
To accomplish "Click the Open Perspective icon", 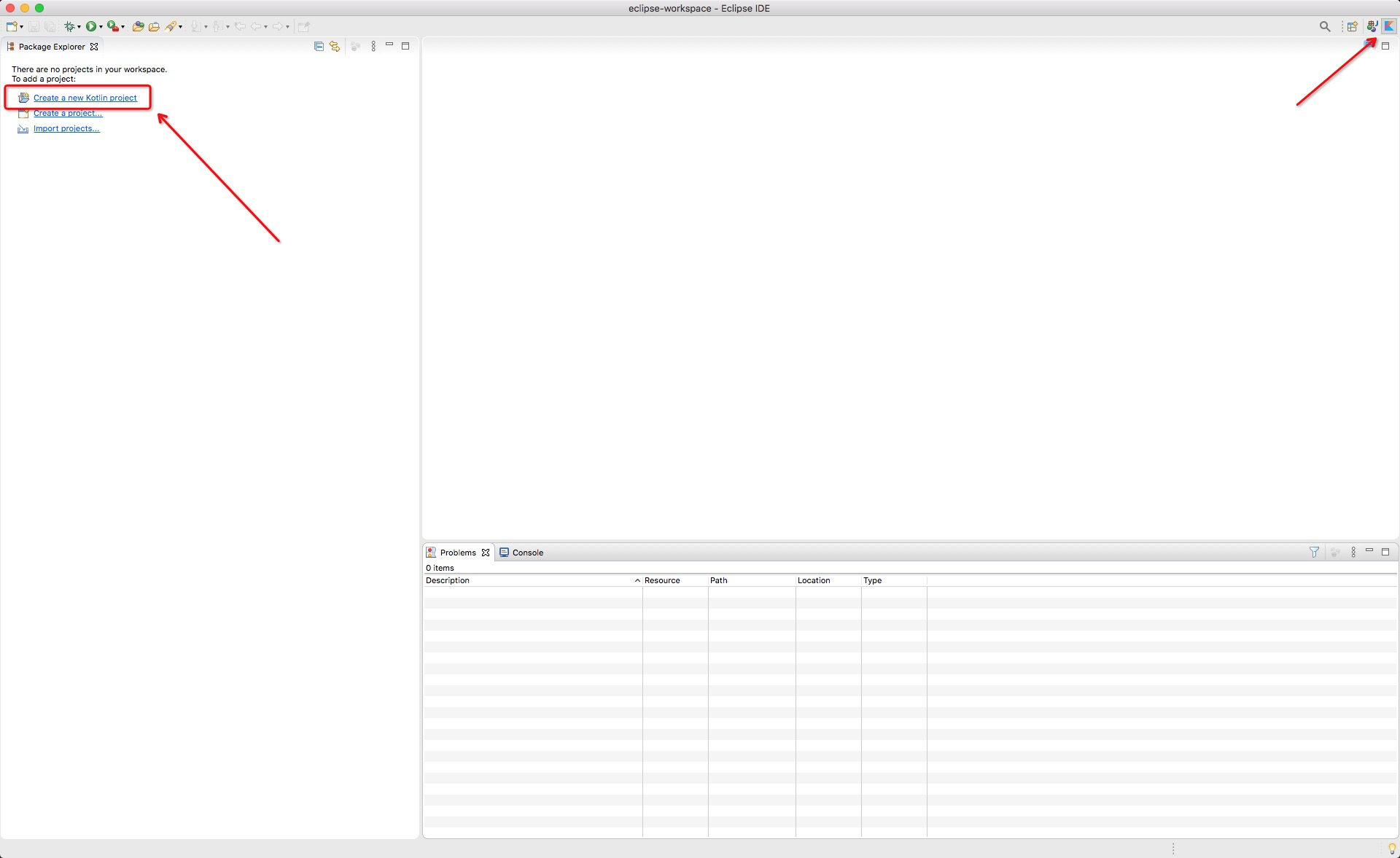I will tap(1353, 26).
